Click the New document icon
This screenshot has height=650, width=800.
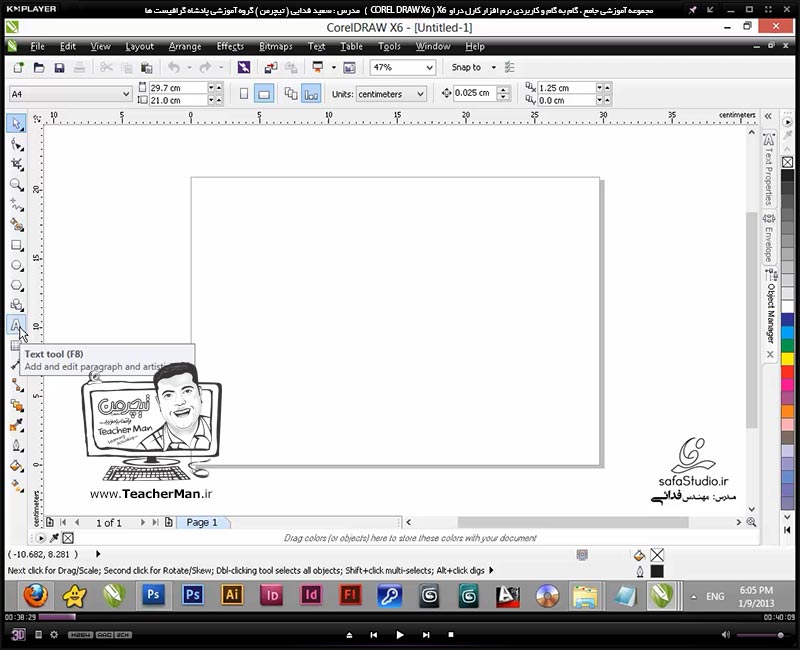coord(18,67)
